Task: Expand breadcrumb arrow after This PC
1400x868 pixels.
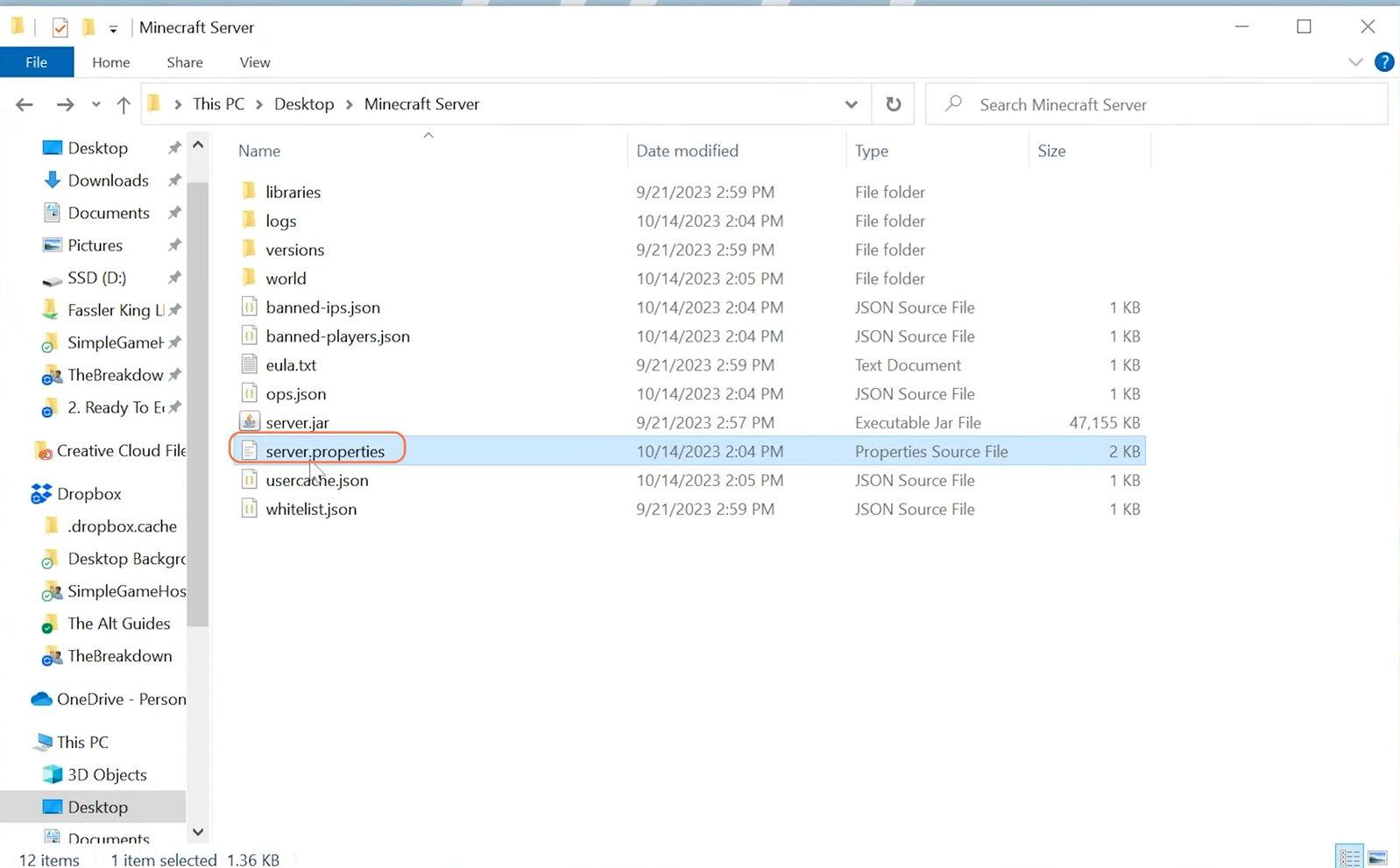Action: 259,104
